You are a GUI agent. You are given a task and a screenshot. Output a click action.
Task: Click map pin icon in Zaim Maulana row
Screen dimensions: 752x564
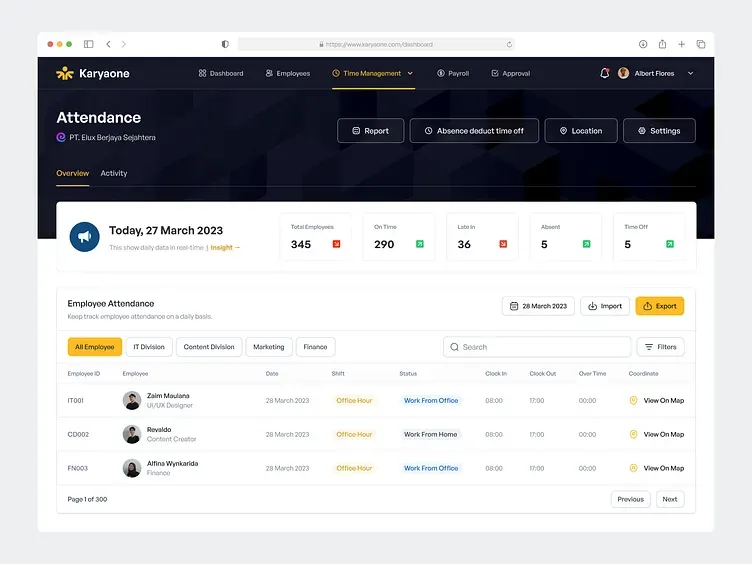pyautogui.click(x=633, y=401)
